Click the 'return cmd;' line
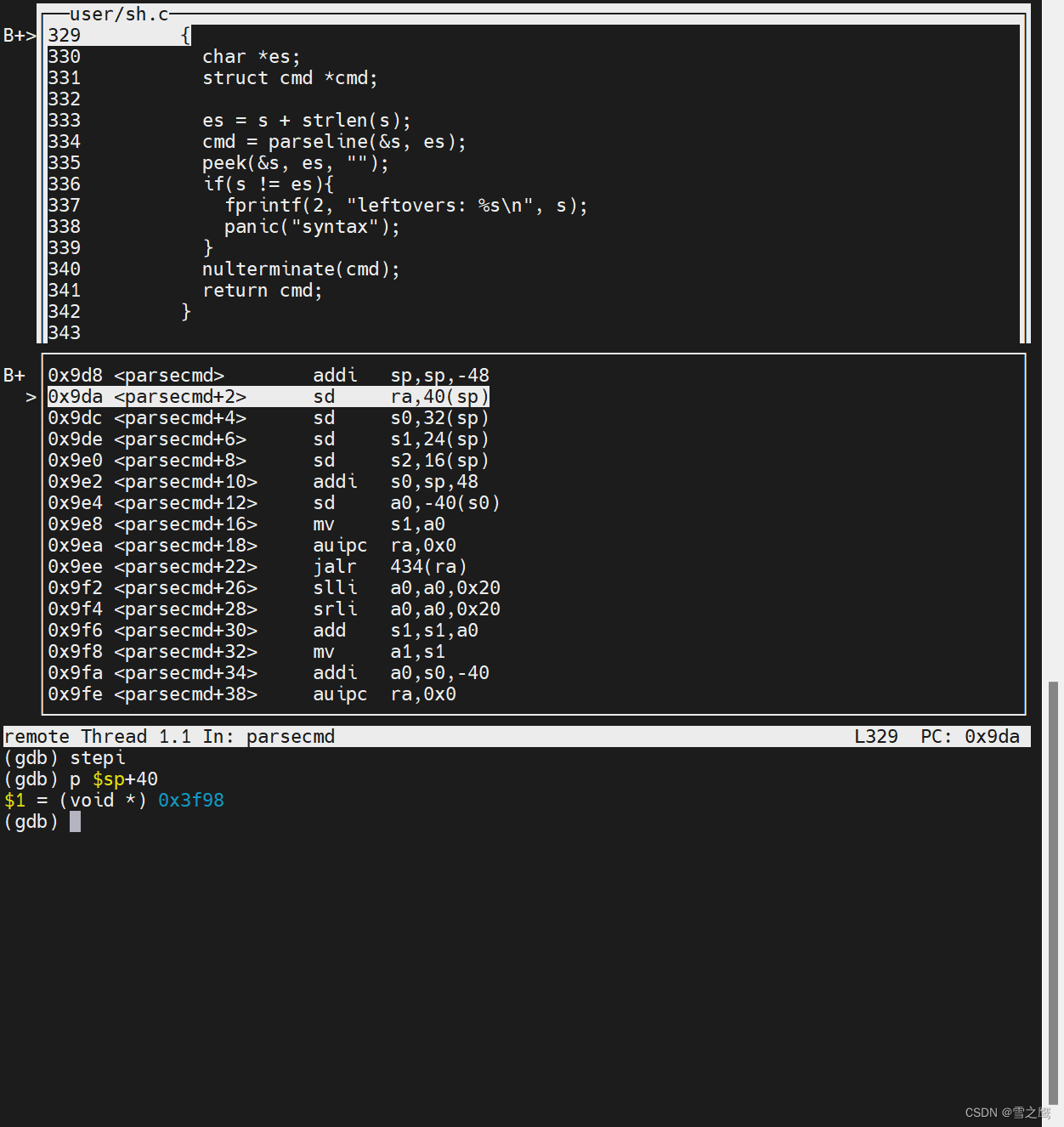 (x=263, y=291)
